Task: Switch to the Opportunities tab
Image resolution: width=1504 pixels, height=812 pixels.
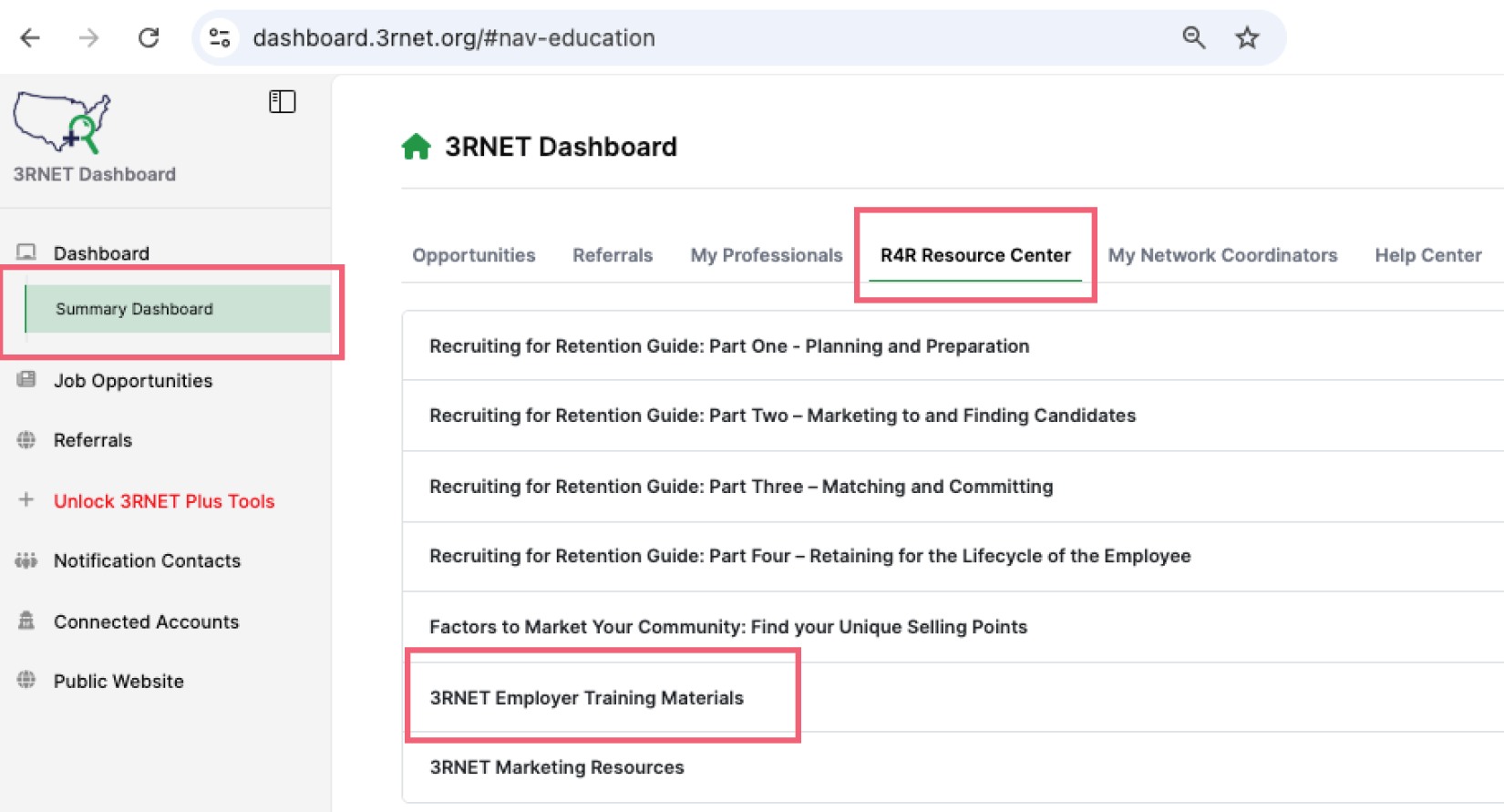Action: point(474,255)
